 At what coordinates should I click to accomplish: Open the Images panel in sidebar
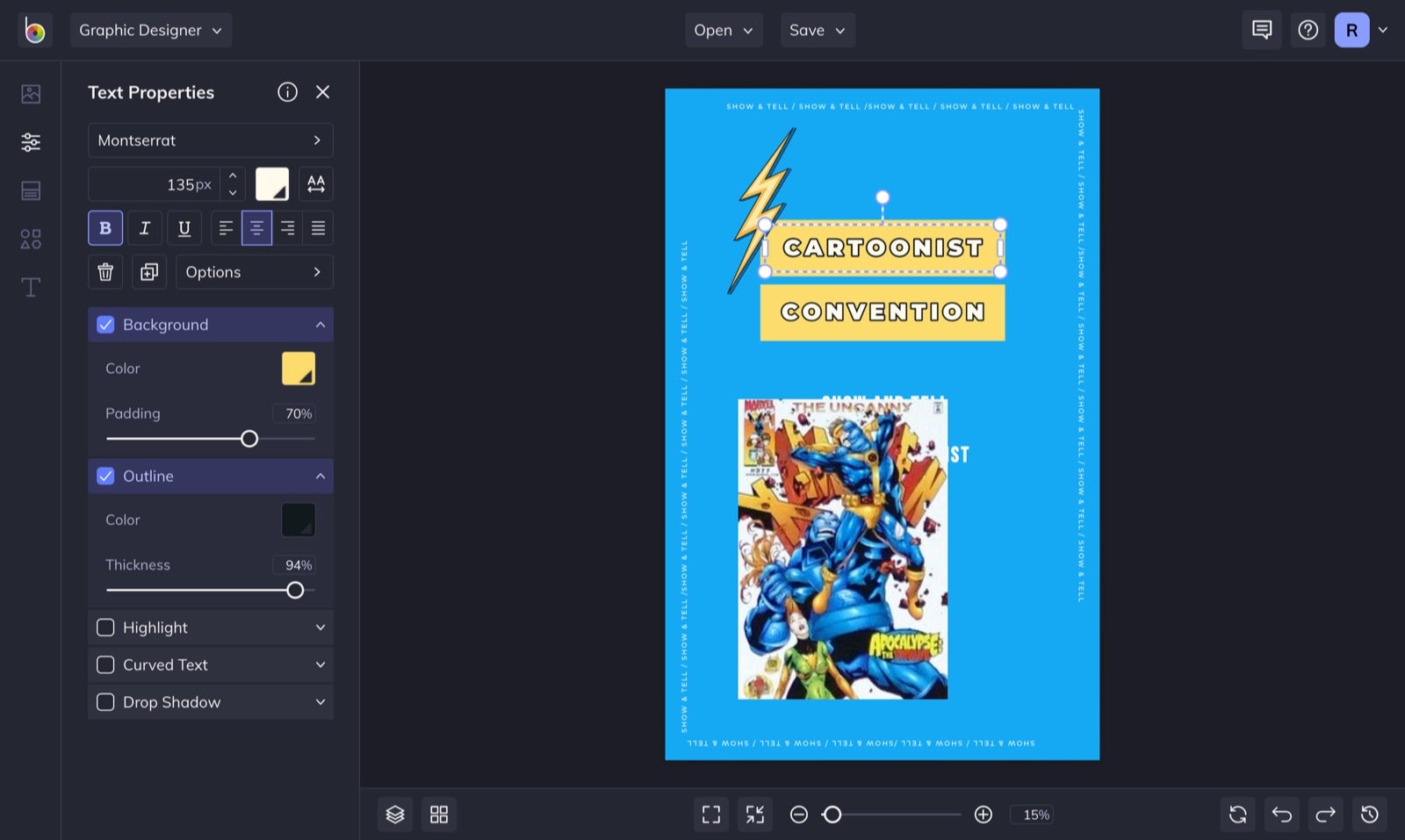click(30, 93)
